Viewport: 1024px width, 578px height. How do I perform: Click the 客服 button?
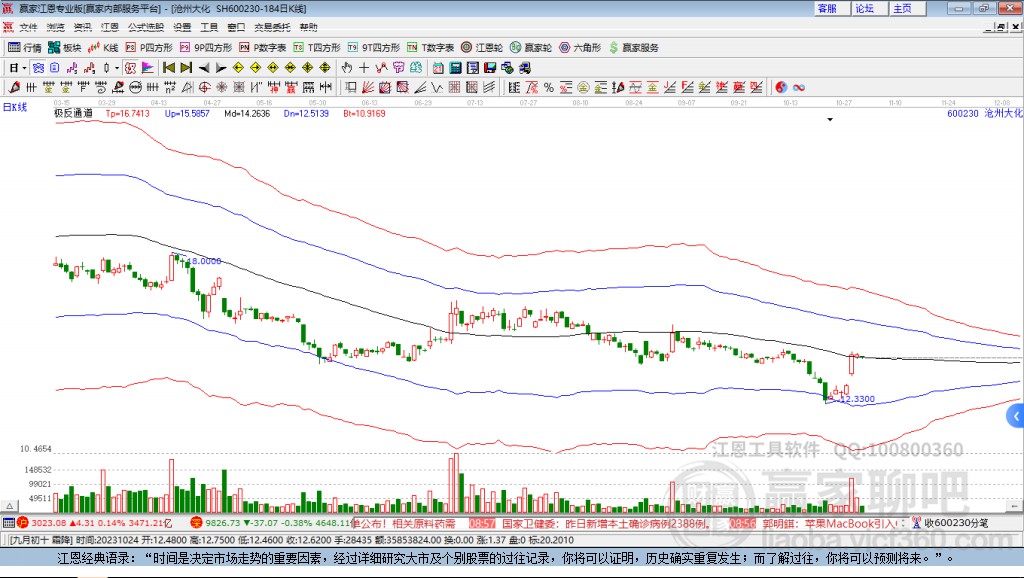(x=832, y=8)
